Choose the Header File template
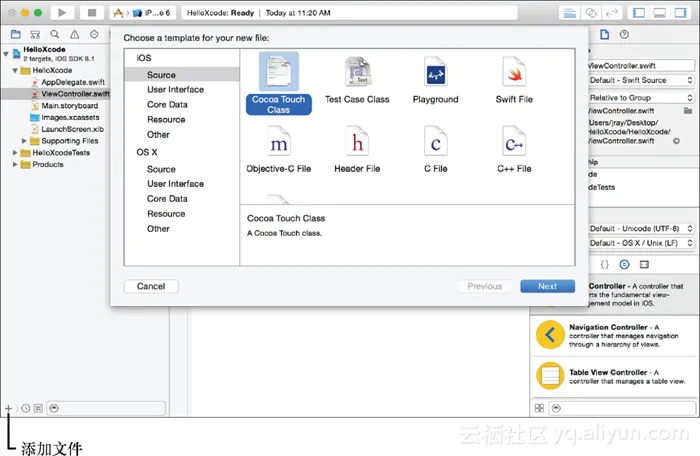This screenshot has width=700, height=456. click(x=357, y=149)
